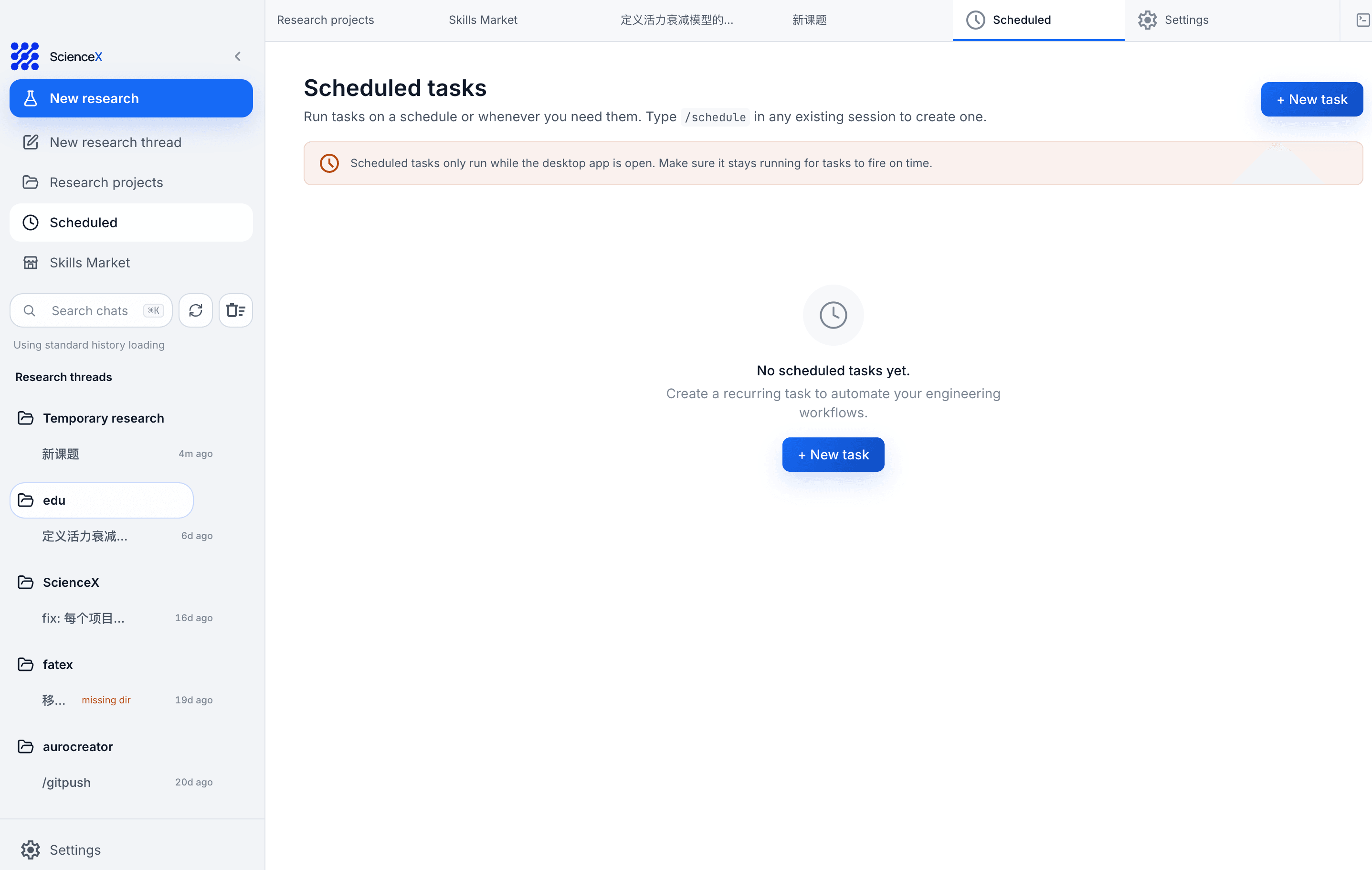Switch to the Skills Market tab
Viewport: 1372px width, 870px height.
(483, 20)
